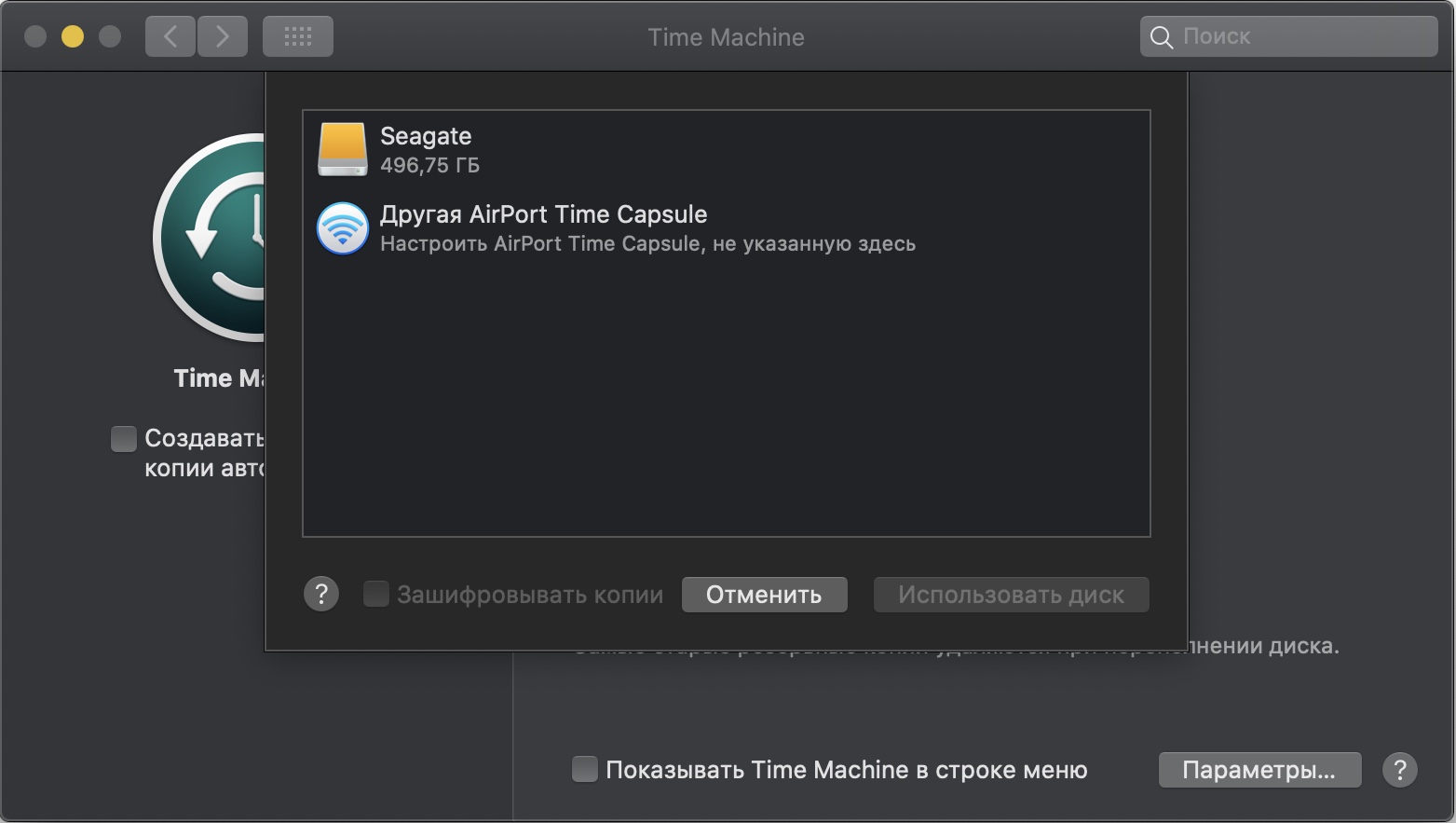Select the Seagate 496,75 ГБ disk row
This screenshot has height=823, width=1456.
[x=652, y=149]
